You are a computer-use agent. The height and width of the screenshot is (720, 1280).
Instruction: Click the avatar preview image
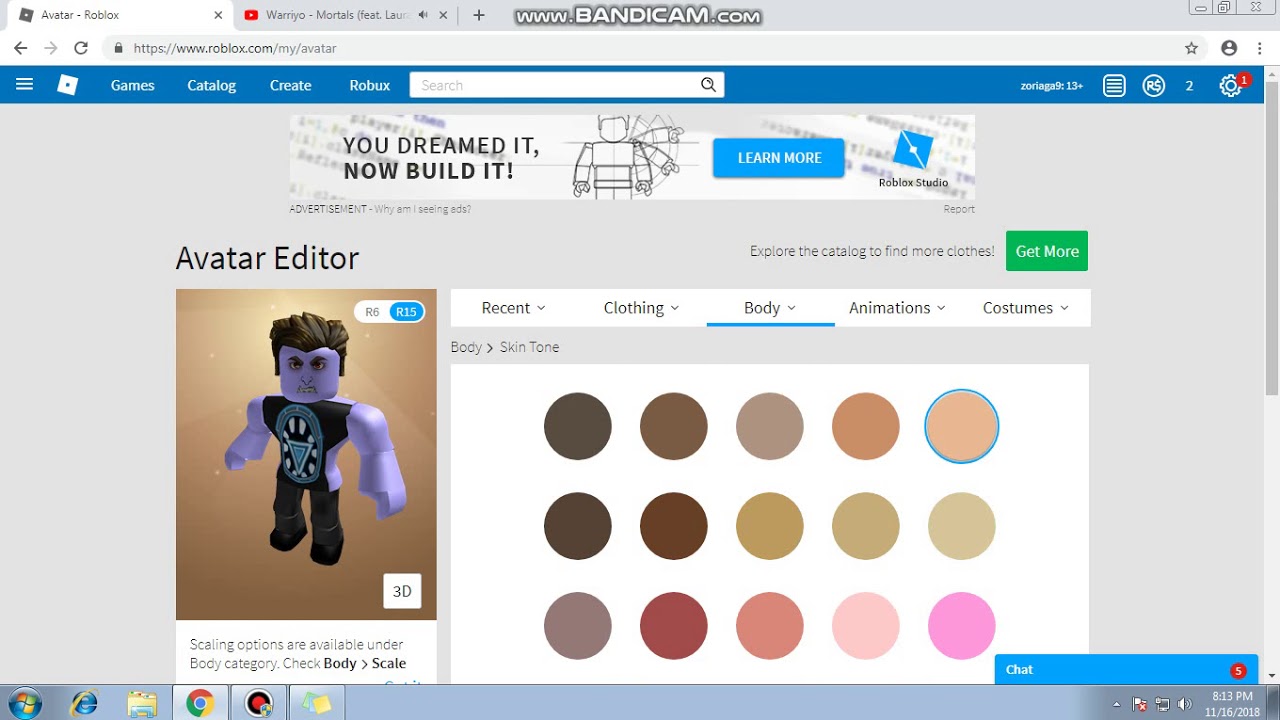tap(306, 454)
